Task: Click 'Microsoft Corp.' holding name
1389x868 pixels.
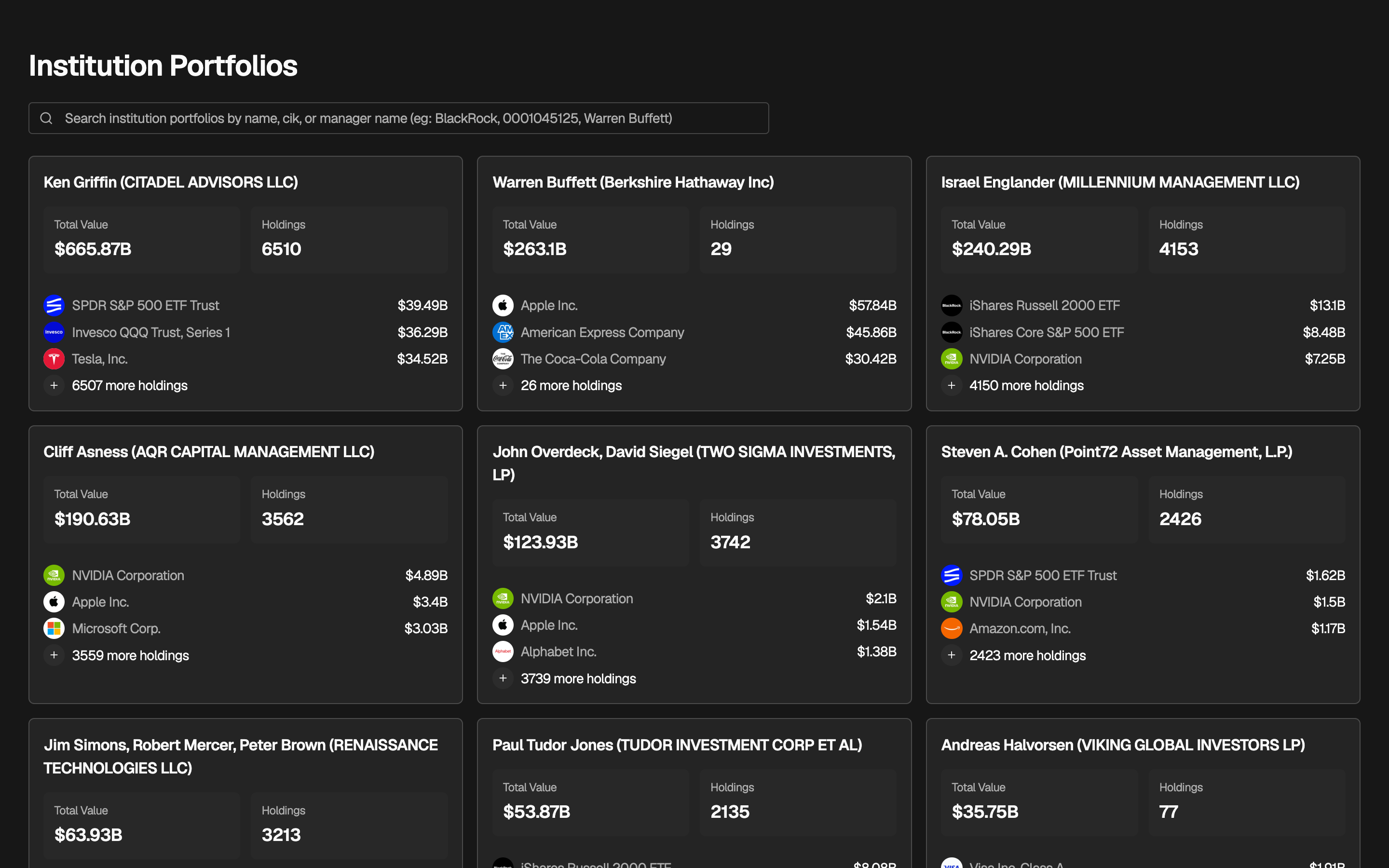Action: pyautogui.click(x=116, y=629)
